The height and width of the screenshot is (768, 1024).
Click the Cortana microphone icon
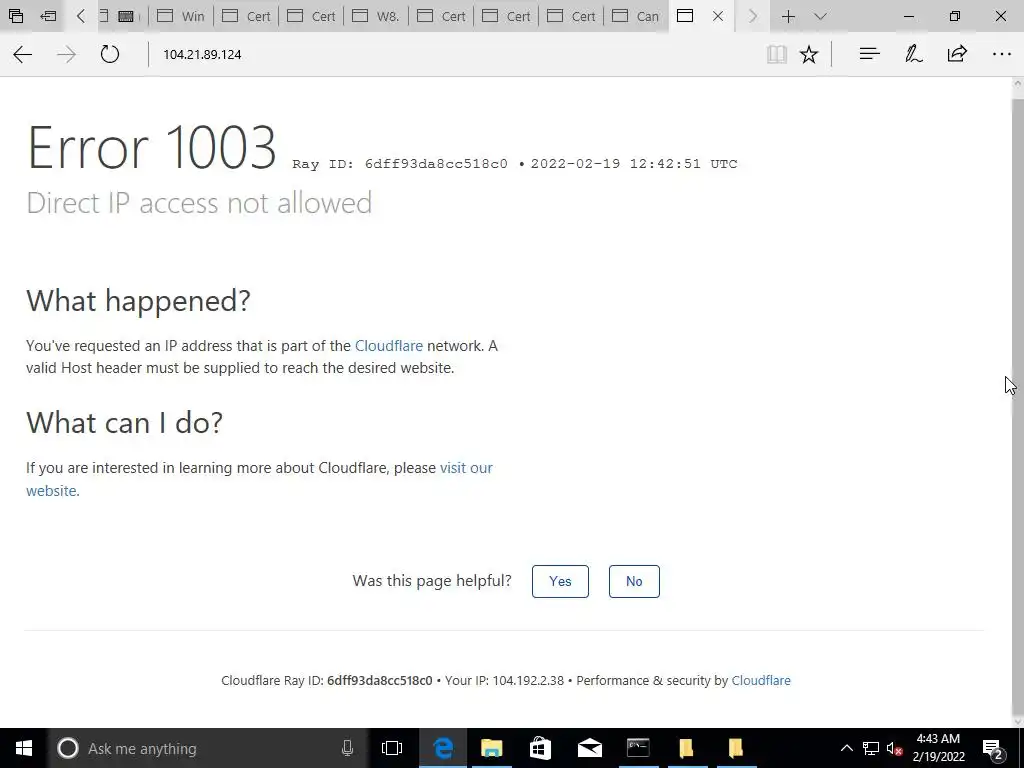coord(347,748)
